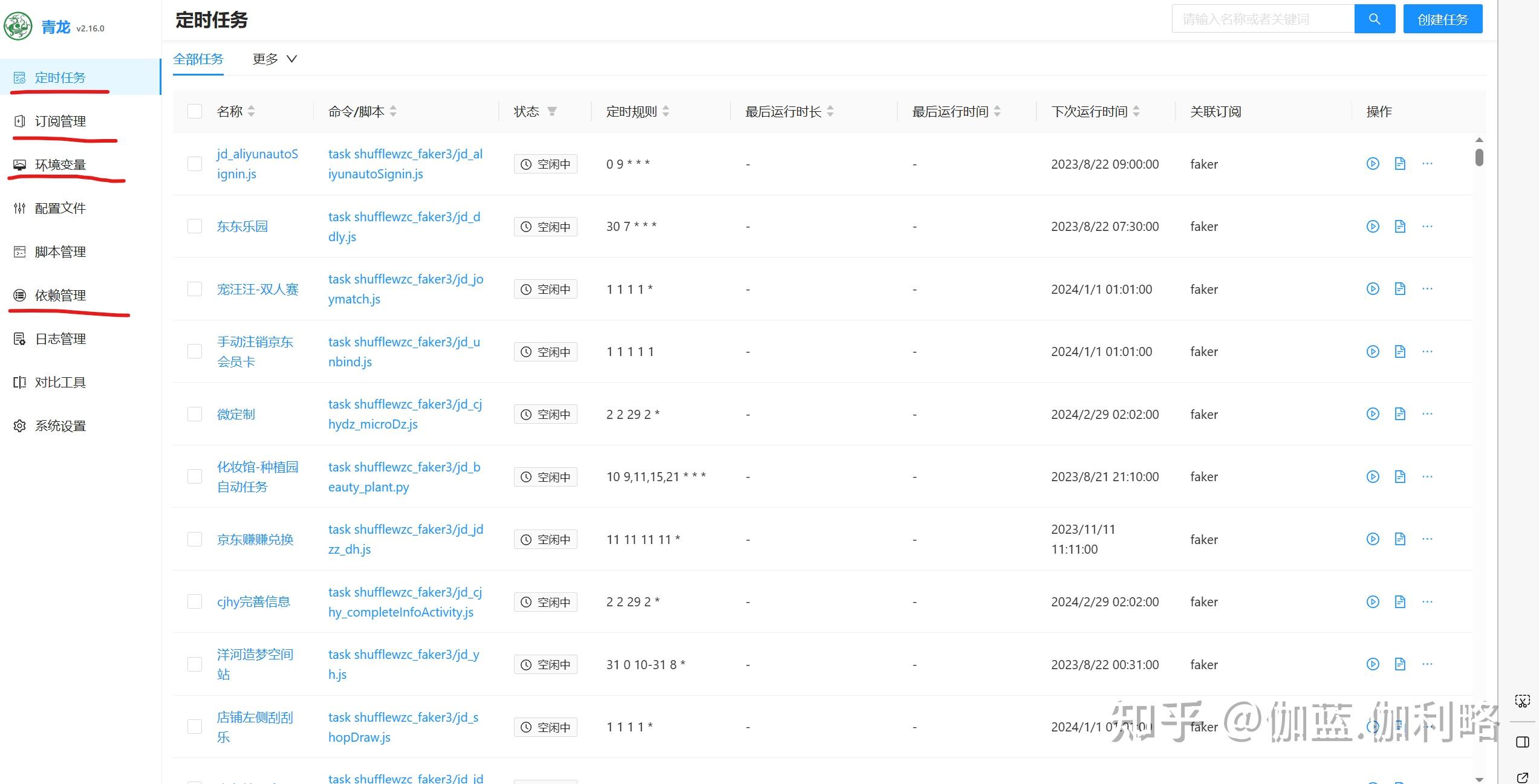View log file for 京东赚赚兑换
This screenshot has height=784, width=1539.
click(1401, 539)
